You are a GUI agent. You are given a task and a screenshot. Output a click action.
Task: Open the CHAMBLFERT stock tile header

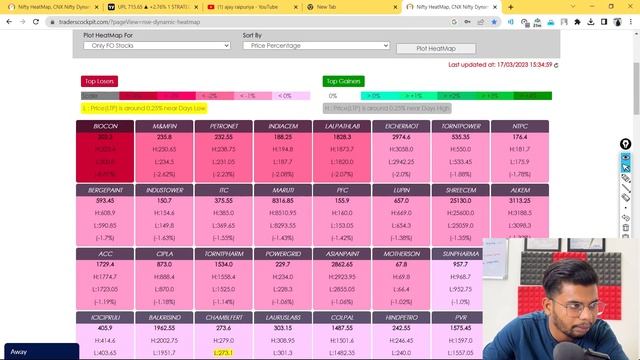pos(224,317)
